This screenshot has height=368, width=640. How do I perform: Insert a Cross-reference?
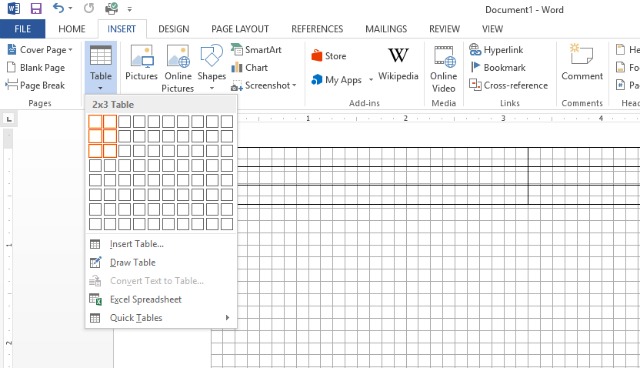[509, 85]
